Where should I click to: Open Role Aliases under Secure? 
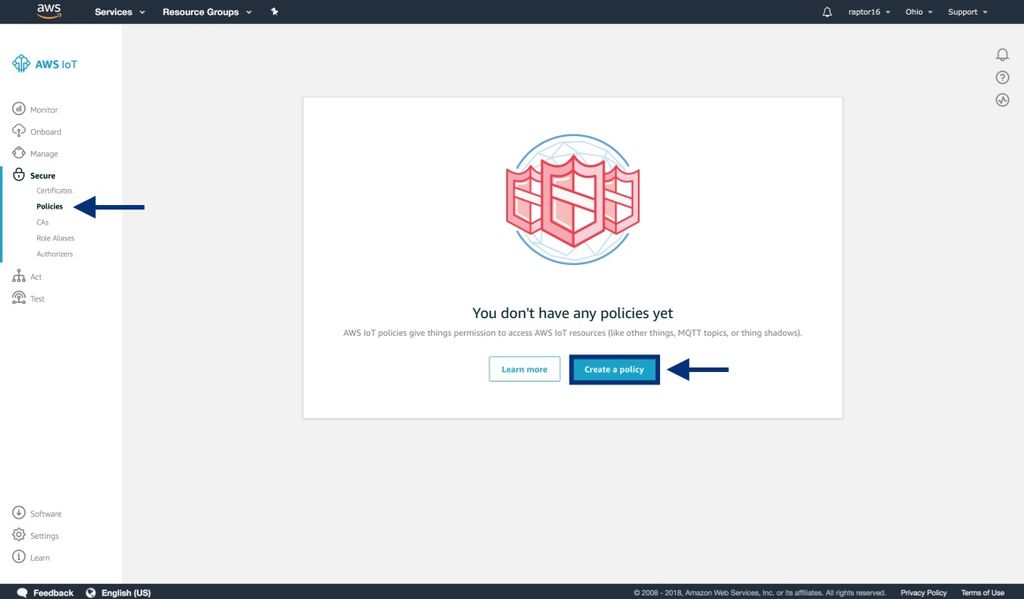[x=56, y=238]
